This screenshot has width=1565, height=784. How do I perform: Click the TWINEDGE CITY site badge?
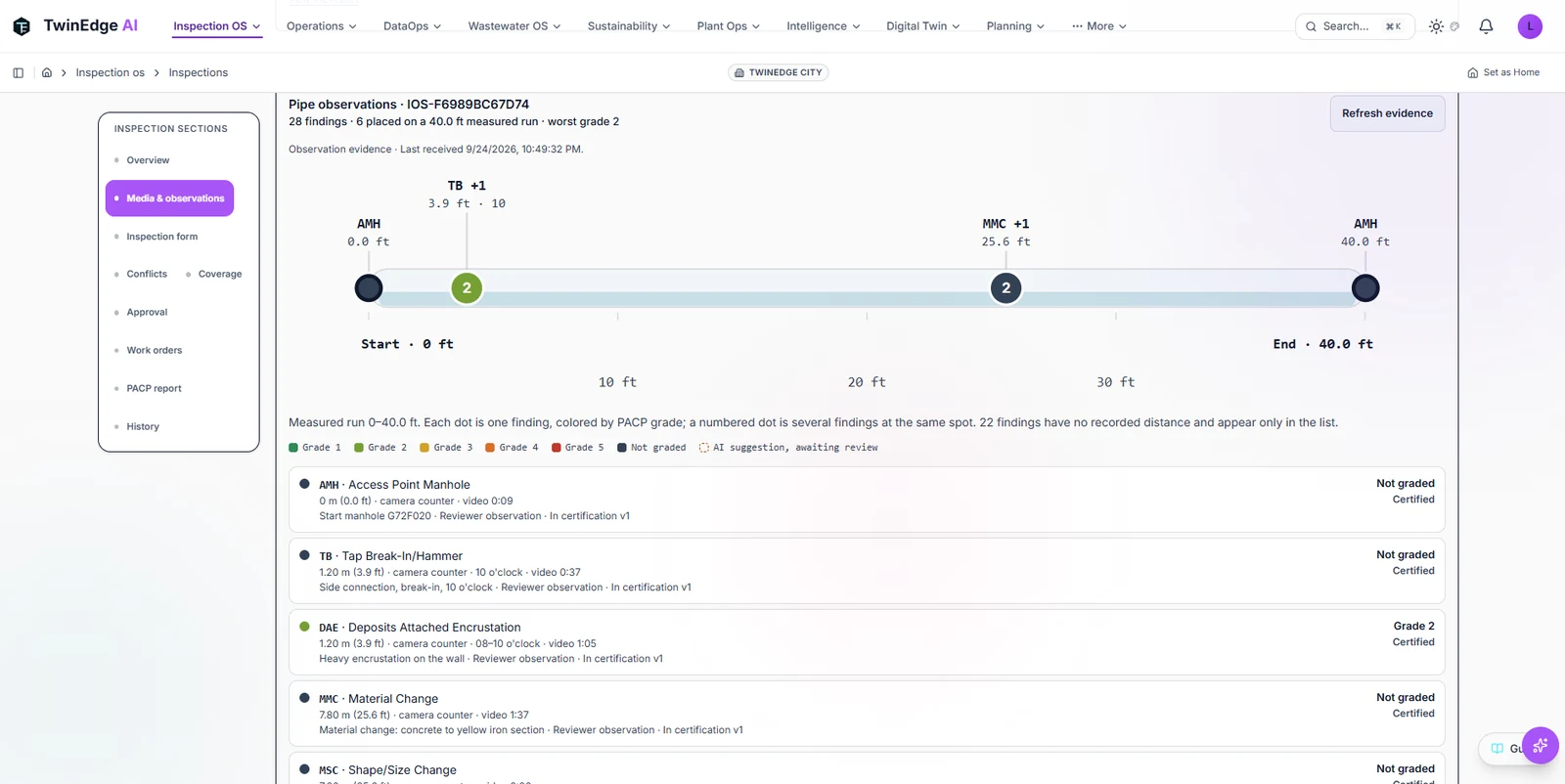(779, 72)
